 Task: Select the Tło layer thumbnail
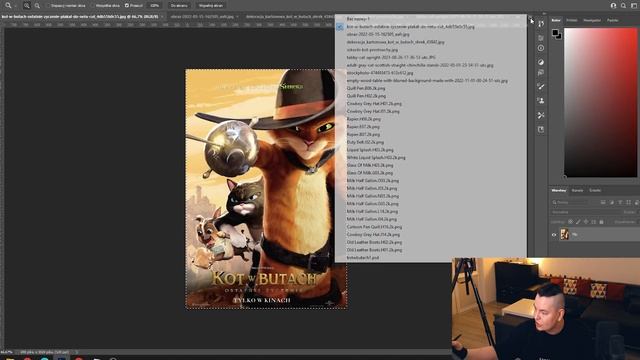point(564,234)
